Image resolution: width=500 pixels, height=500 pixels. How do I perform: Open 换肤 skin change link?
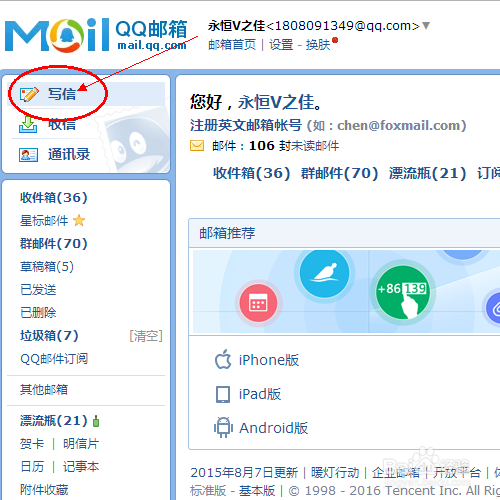[318, 44]
